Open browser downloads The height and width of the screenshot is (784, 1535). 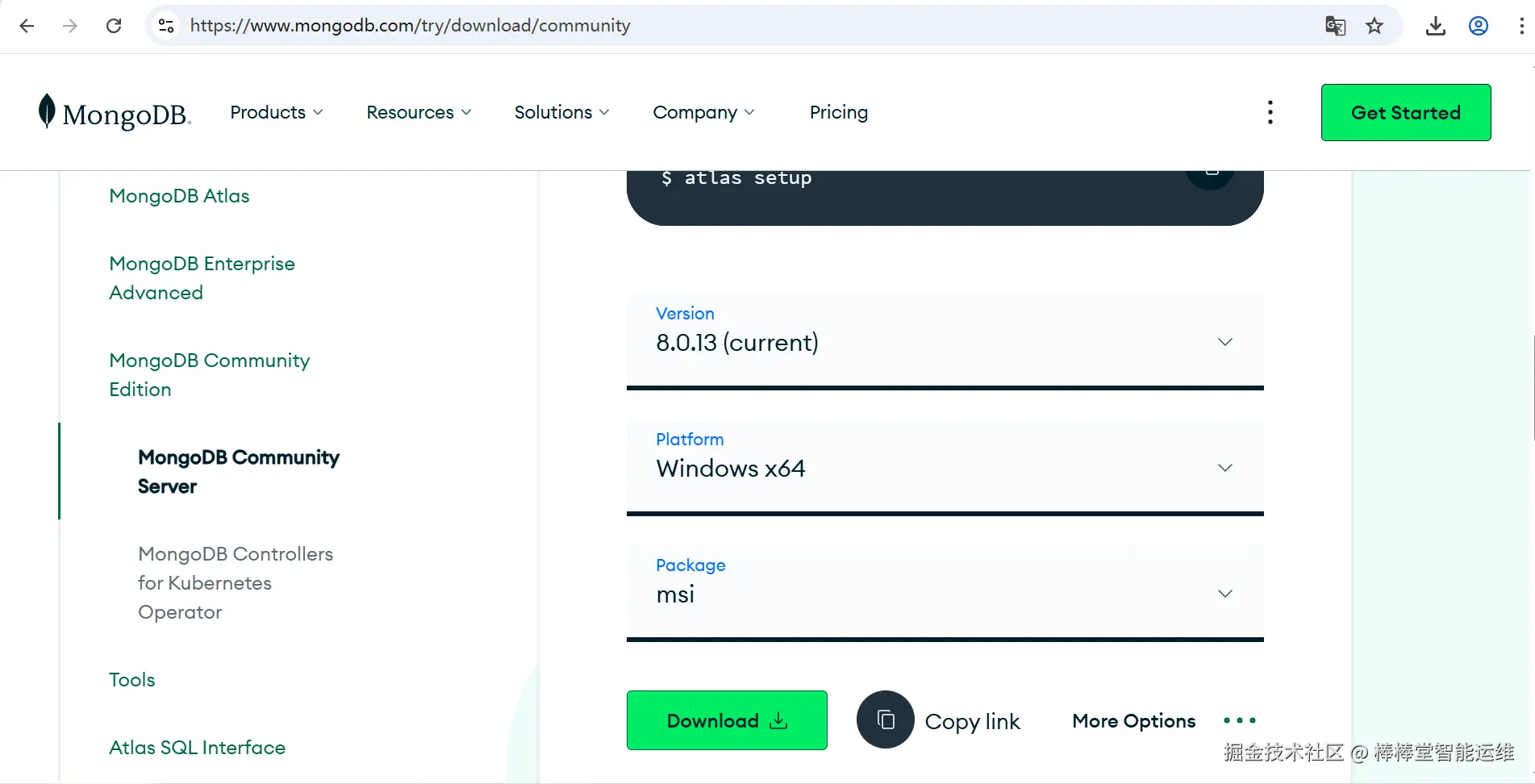(1435, 26)
